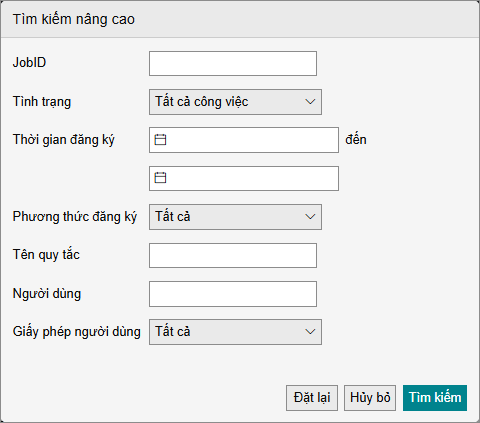Open the calendar picker for end registration date
Viewport: 480px width, 423px height.
pyautogui.click(x=160, y=178)
